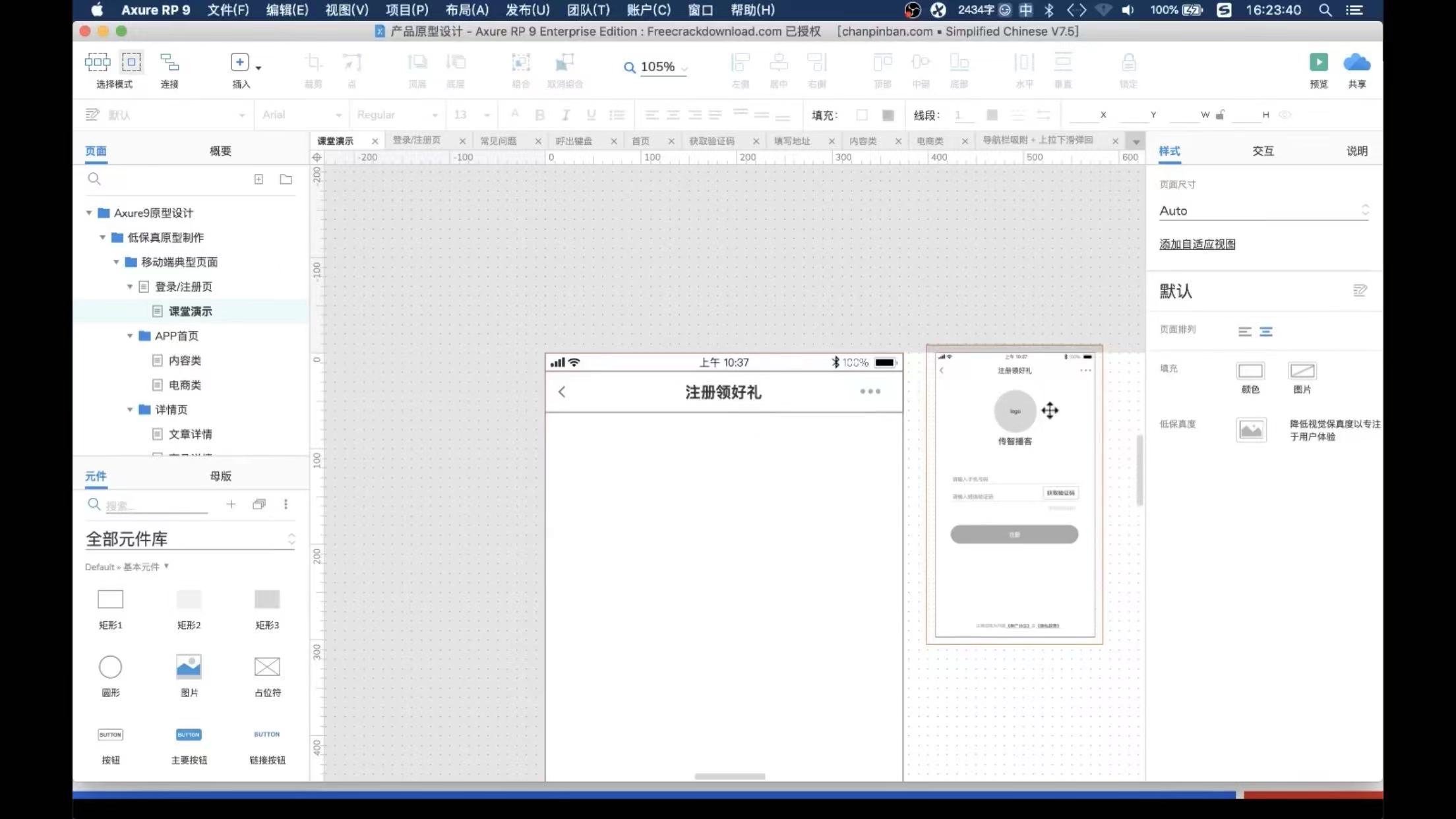Switch to the 交互 tab

(1263, 151)
